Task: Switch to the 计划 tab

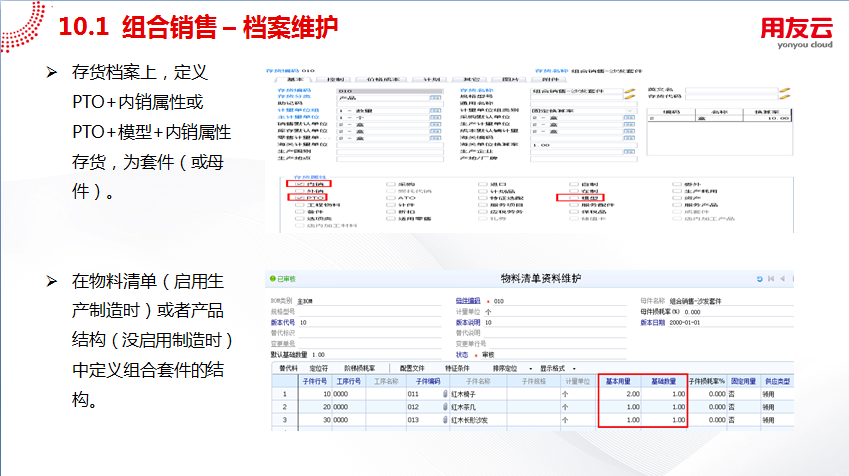Action: (x=432, y=80)
